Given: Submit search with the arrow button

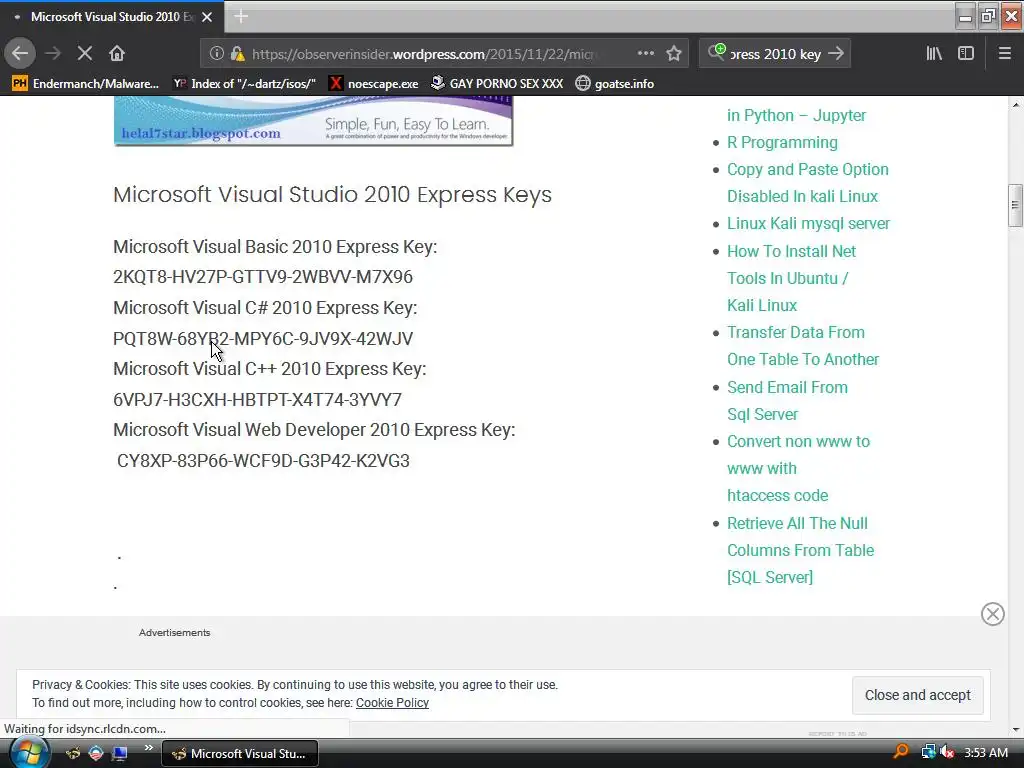Looking at the screenshot, I should coord(836,54).
